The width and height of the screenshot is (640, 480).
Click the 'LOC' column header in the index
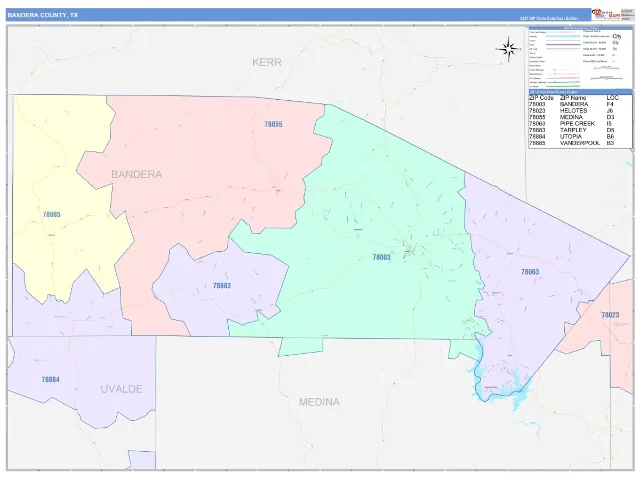click(x=613, y=98)
